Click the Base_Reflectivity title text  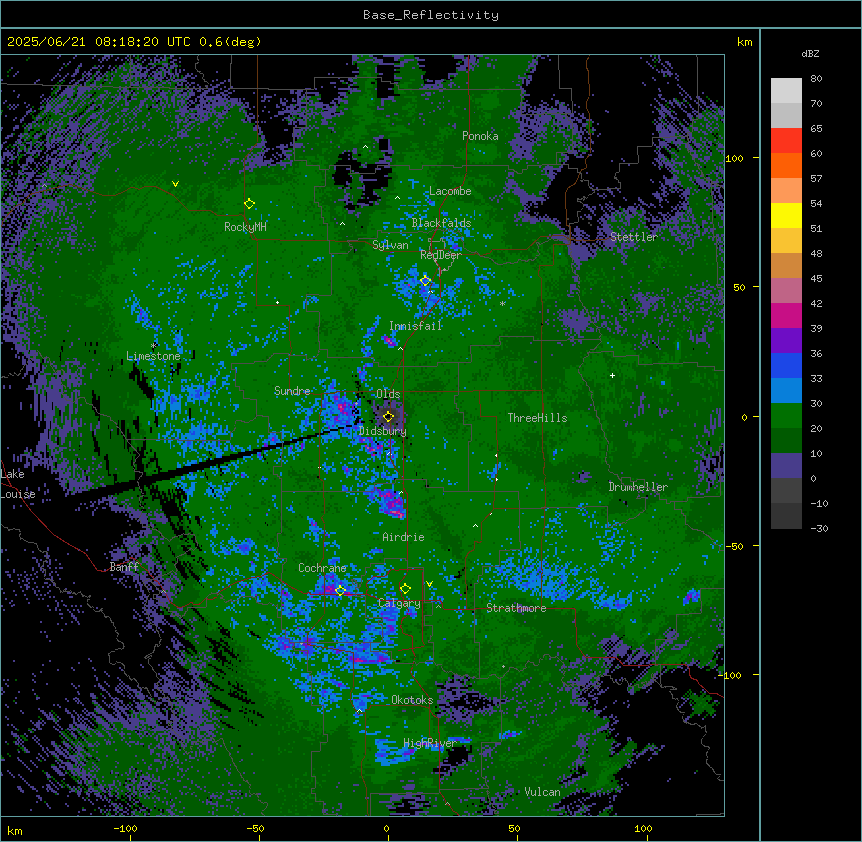(431, 15)
